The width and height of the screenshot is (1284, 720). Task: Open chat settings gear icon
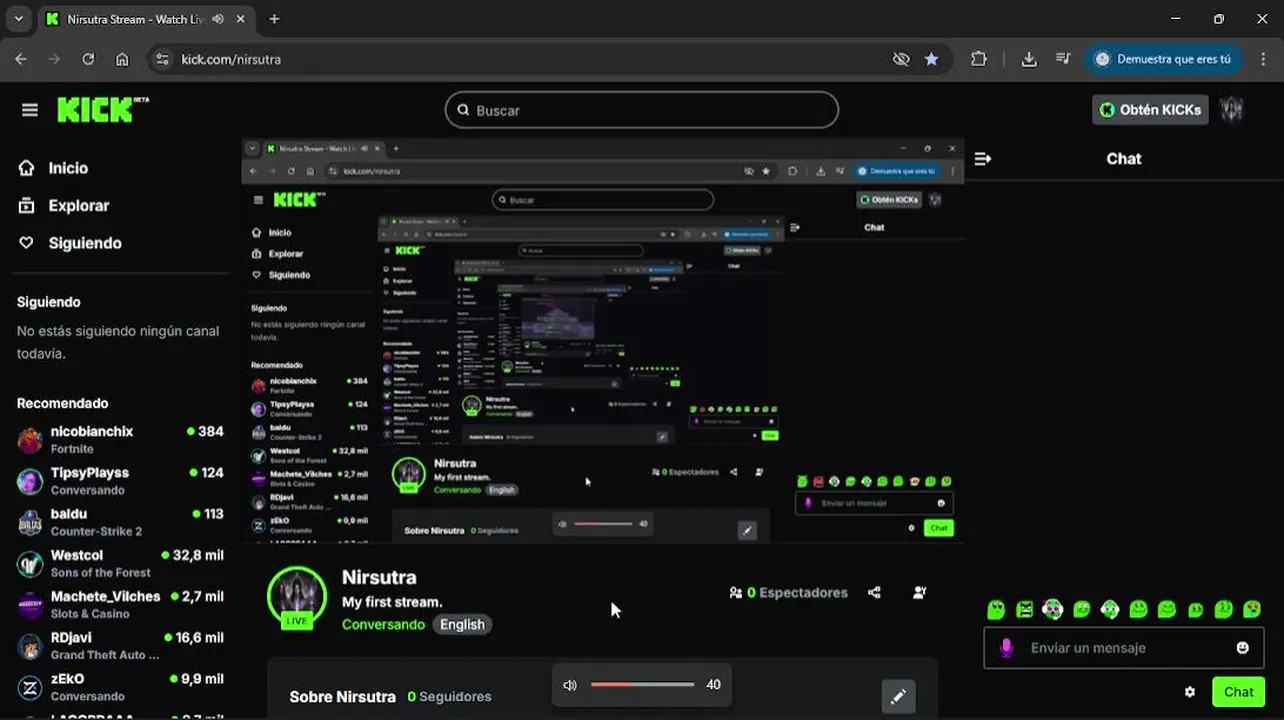pyautogui.click(x=1190, y=692)
